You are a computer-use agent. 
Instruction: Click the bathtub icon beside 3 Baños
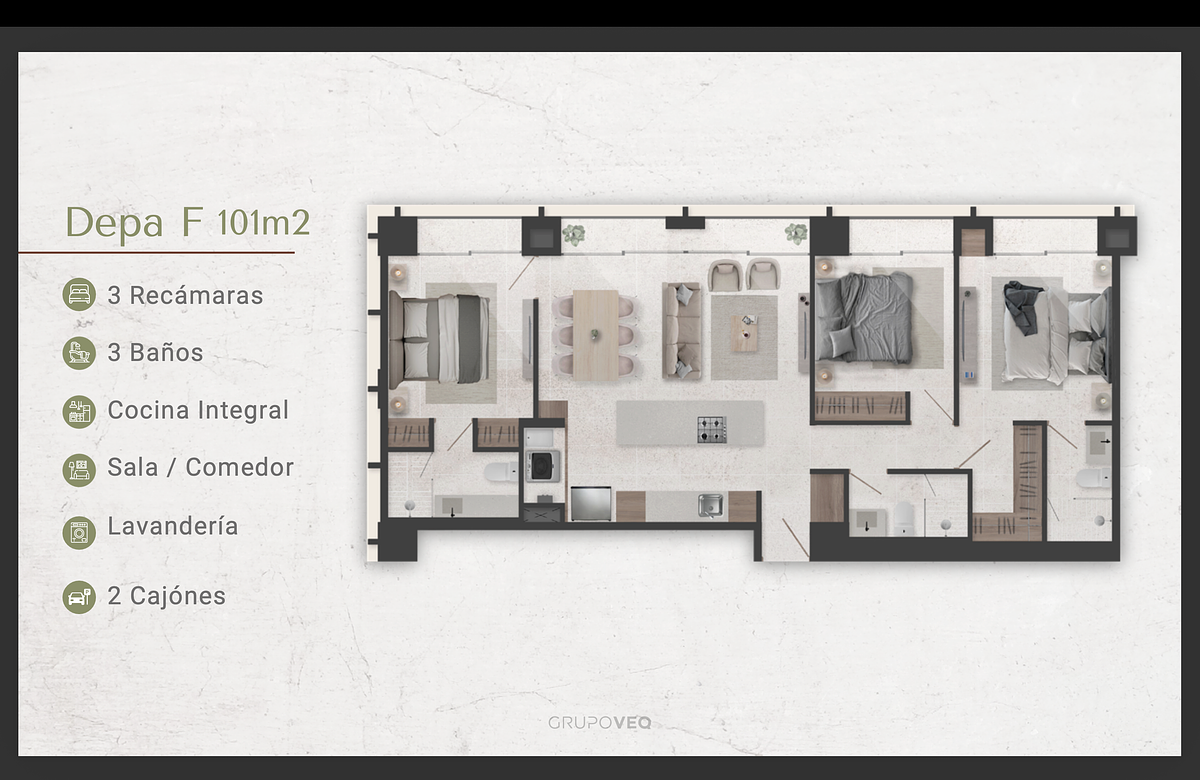78,353
